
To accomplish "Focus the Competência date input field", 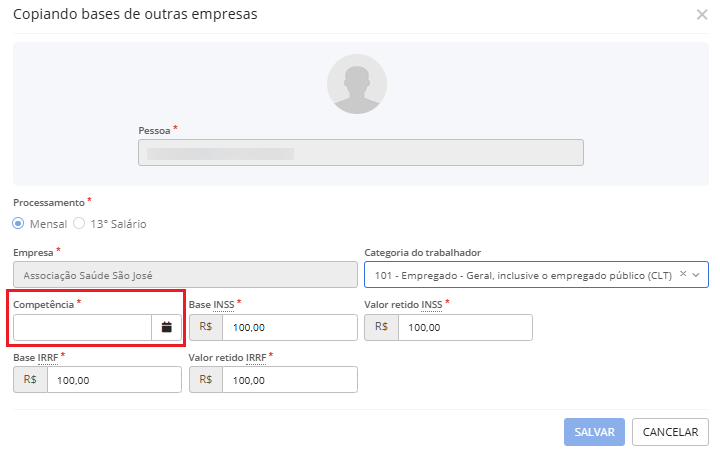I will (82, 327).
